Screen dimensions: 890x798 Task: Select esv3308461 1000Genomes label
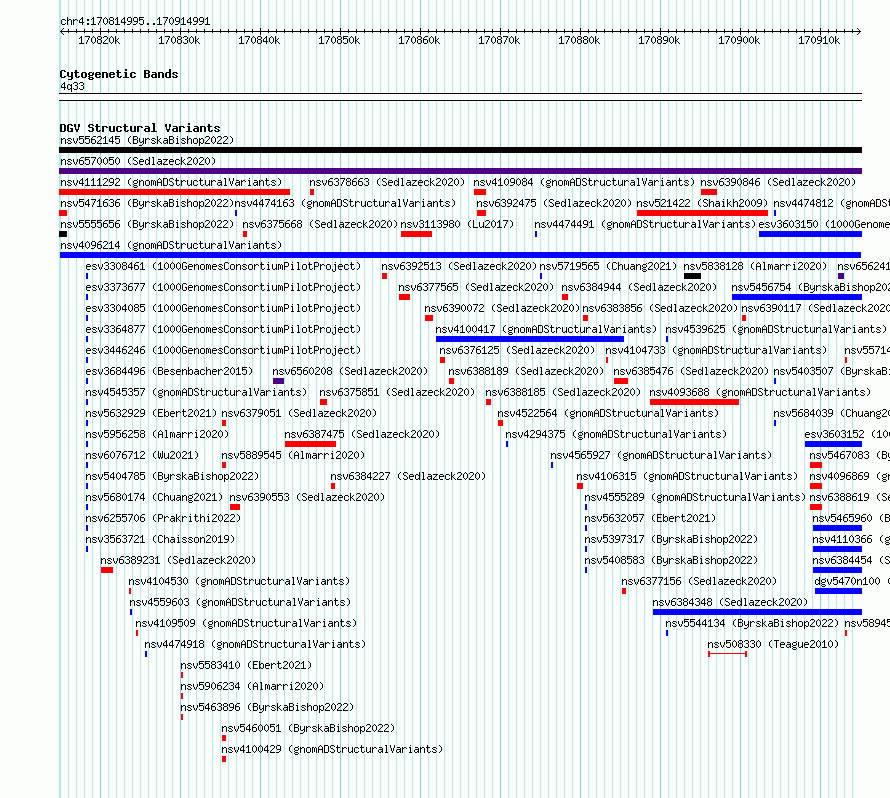pyautogui.click(x=223, y=266)
